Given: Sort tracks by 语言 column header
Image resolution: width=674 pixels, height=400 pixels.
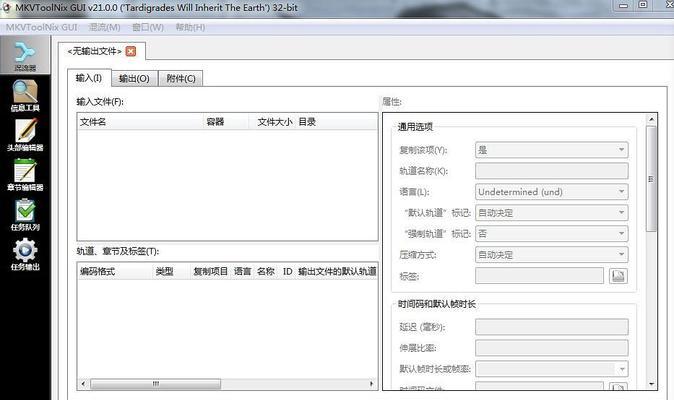Looking at the screenshot, I should [x=242, y=272].
